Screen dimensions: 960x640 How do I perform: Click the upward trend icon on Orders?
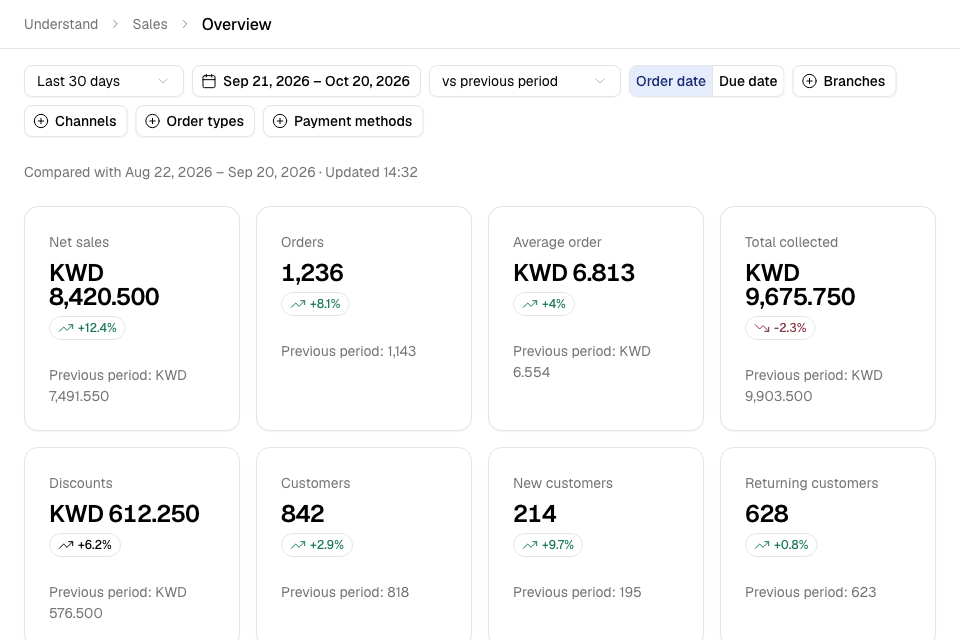pyautogui.click(x=298, y=304)
